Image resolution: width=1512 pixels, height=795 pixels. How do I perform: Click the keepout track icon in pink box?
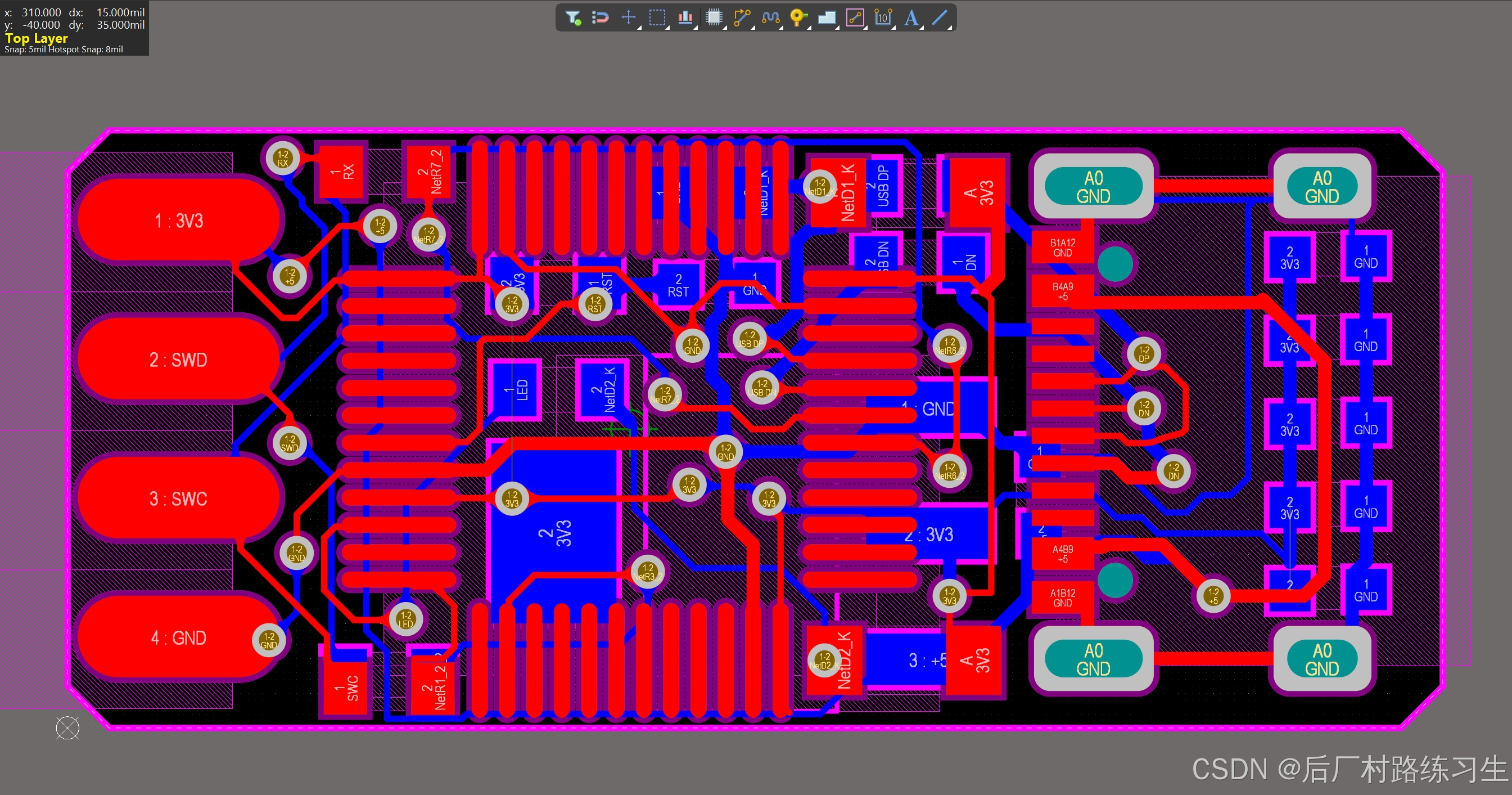point(855,17)
